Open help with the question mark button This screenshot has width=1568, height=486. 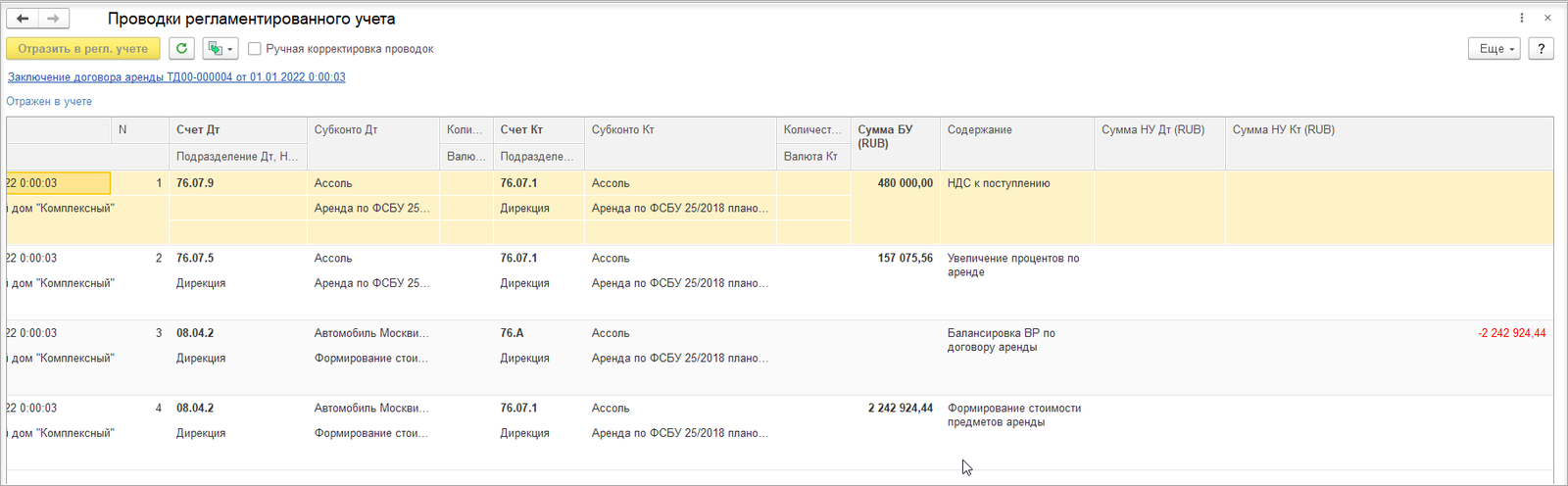(x=1541, y=48)
